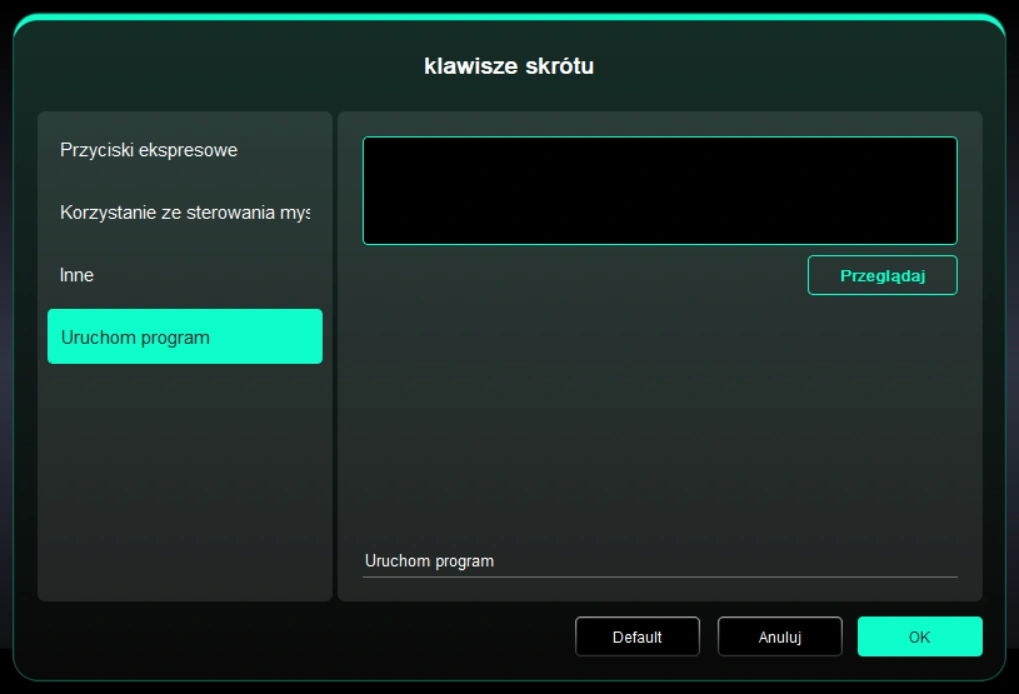
Task: Click empty area below the Przeglądaj button
Action: coord(659,420)
